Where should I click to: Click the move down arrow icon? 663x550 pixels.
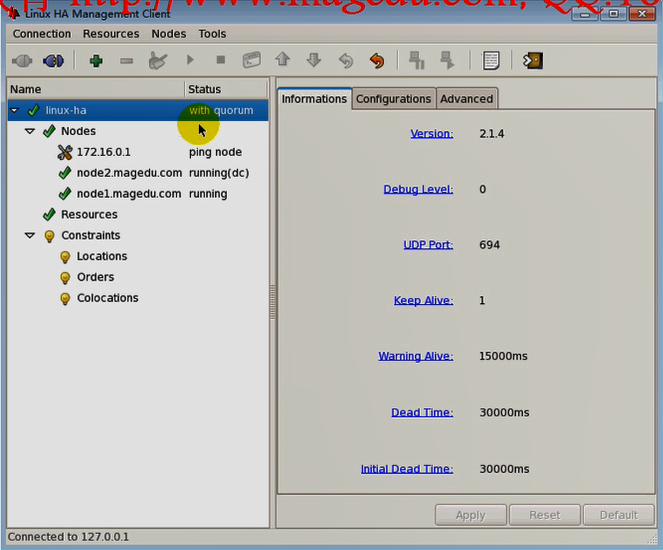pyautogui.click(x=314, y=60)
